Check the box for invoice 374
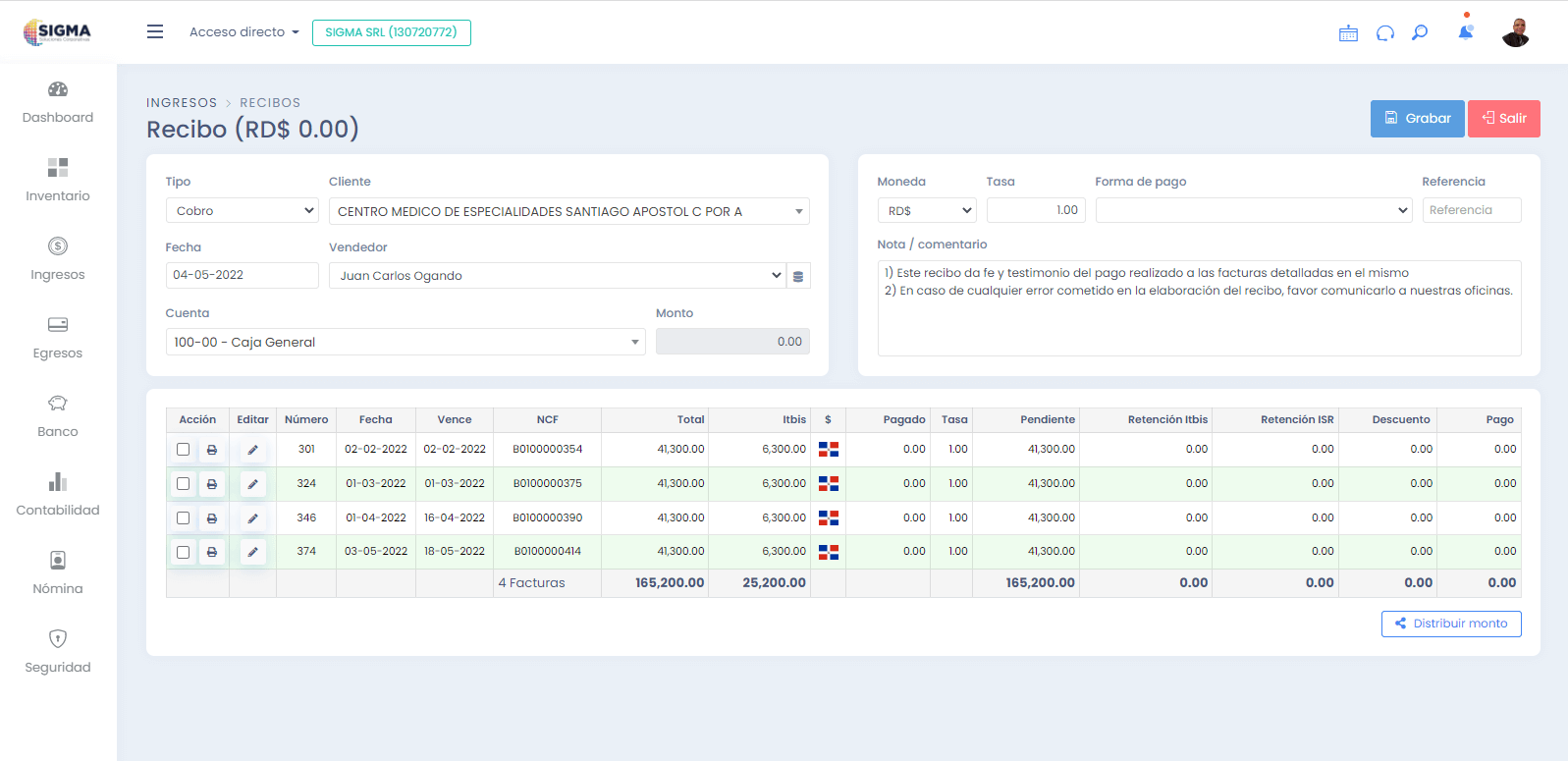 183,552
